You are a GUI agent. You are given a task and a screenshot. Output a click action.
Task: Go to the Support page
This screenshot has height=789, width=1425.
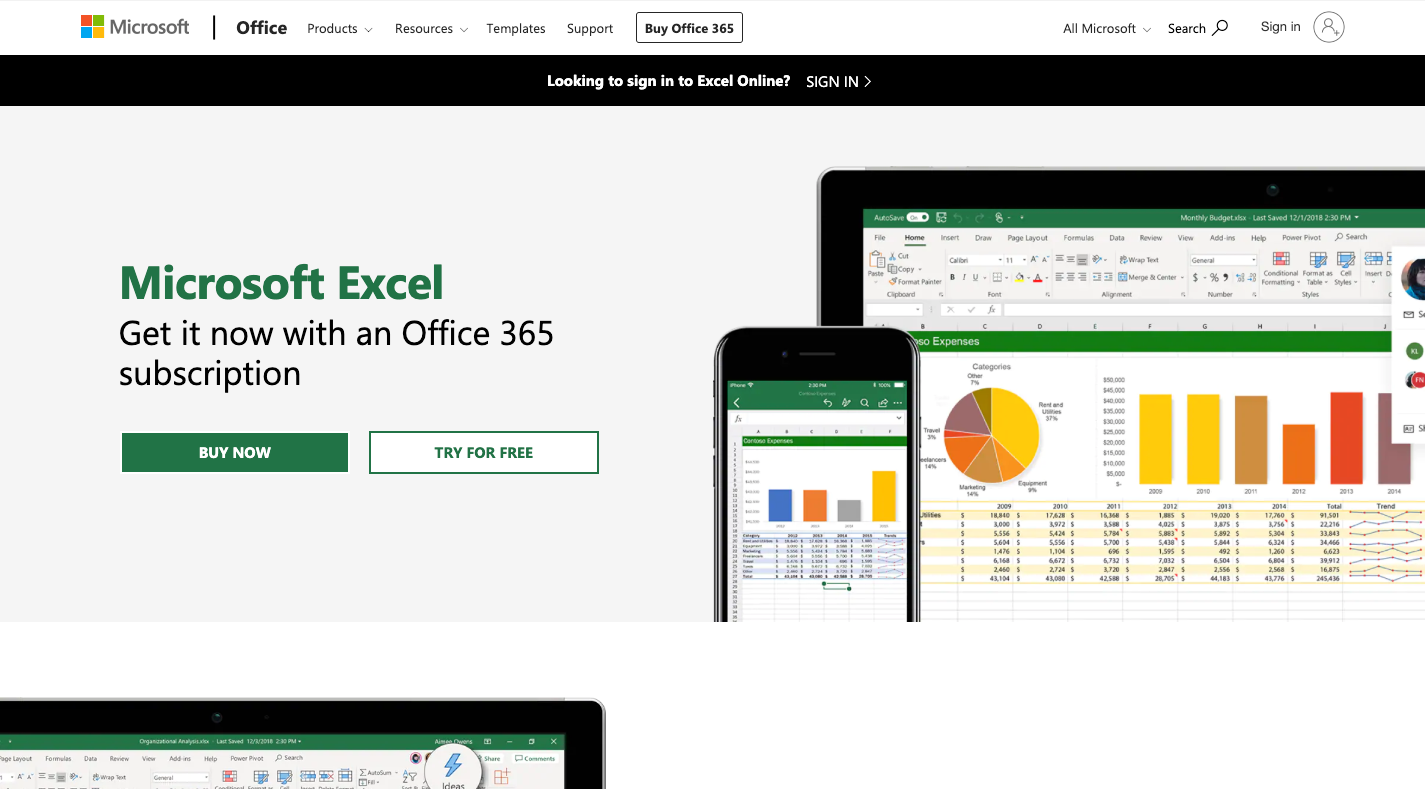coord(590,29)
